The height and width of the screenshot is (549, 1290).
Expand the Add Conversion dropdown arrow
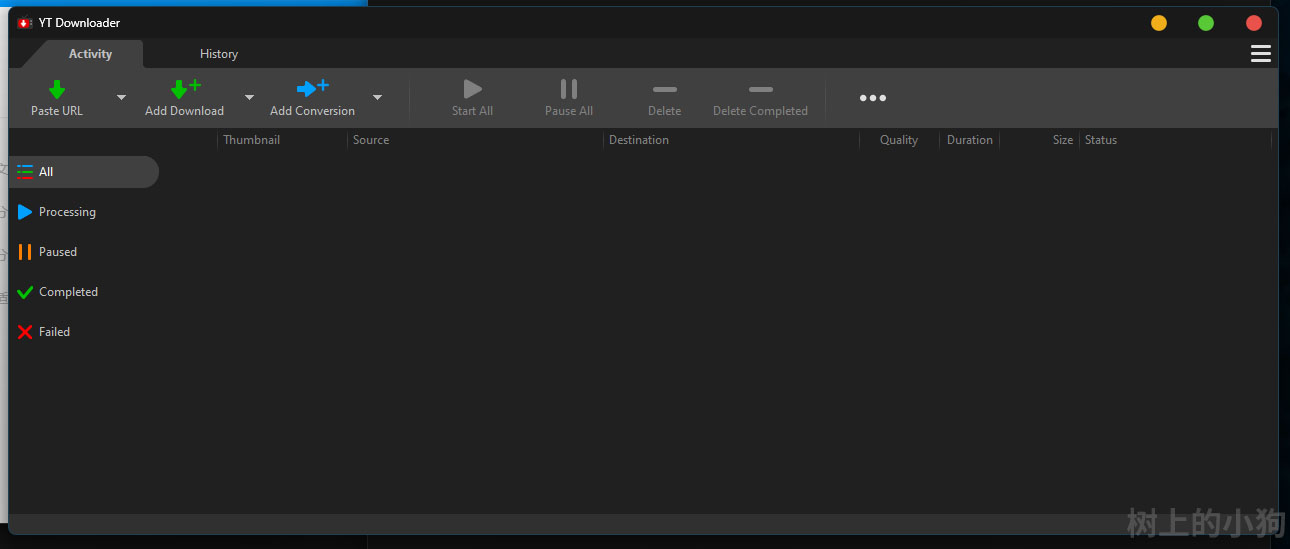[377, 98]
